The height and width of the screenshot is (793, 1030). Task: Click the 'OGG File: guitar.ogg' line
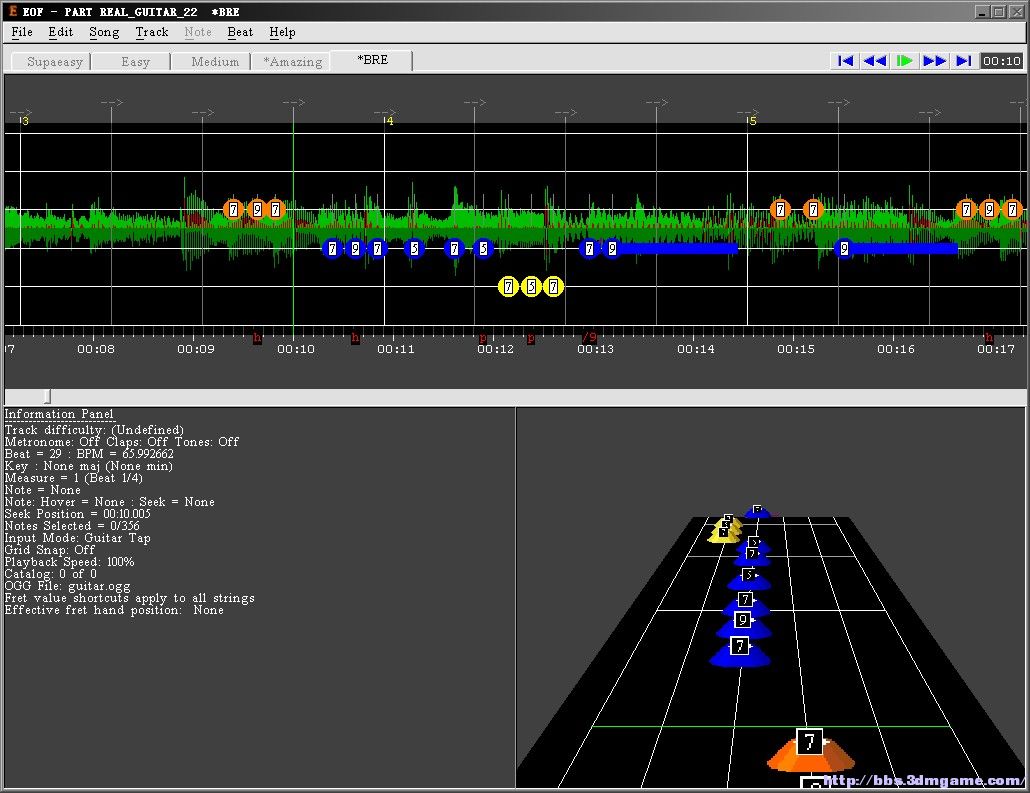(68, 586)
